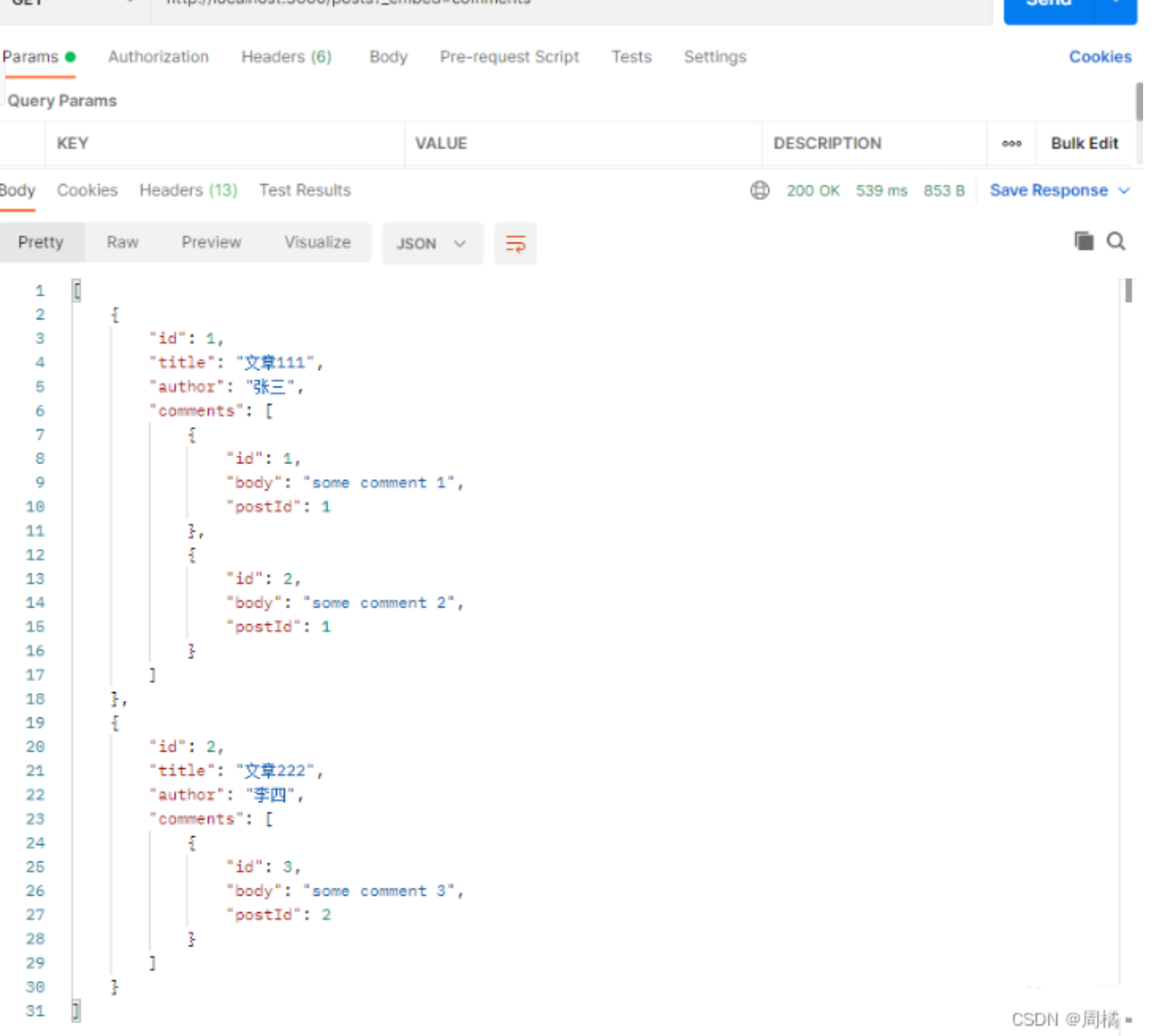Switch to the Test Results tab
The image size is (1154, 1036).
tap(305, 190)
